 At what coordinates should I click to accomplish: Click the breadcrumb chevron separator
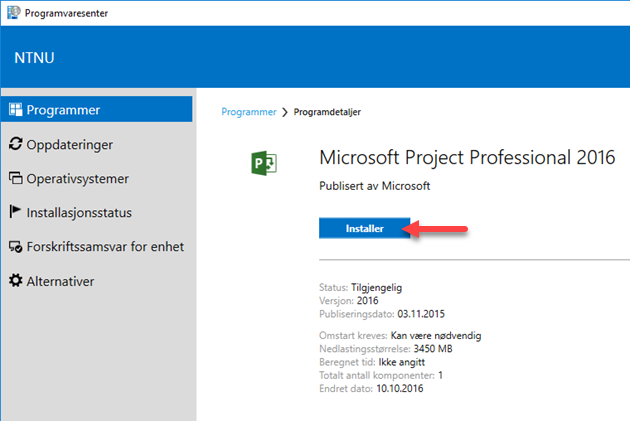tap(285, 112)
